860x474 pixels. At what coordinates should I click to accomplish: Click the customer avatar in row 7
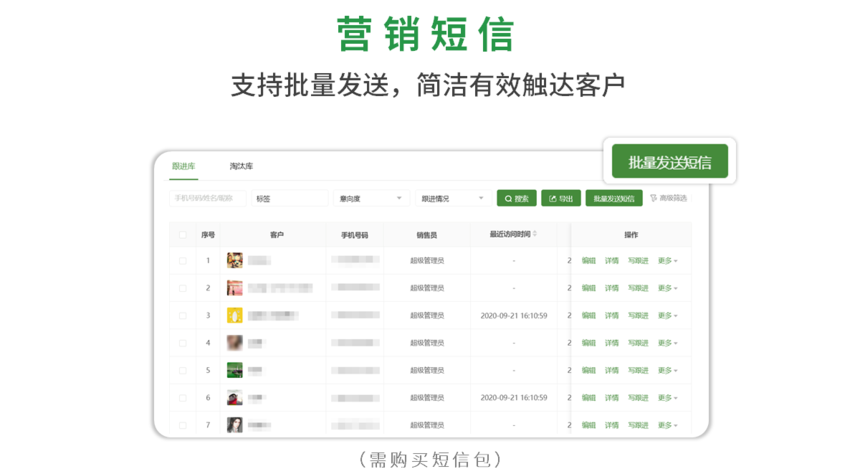coord(234,425)
